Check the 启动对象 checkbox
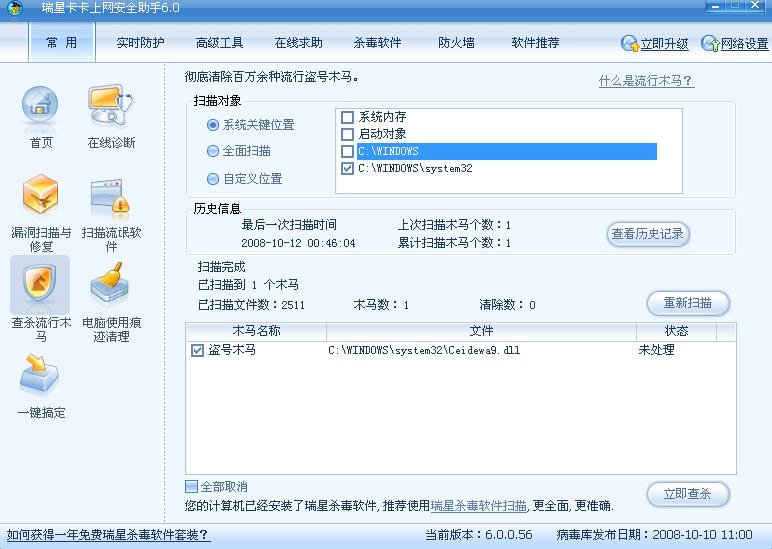This screenshot has width=772, height=549. (x=347, y=134)
